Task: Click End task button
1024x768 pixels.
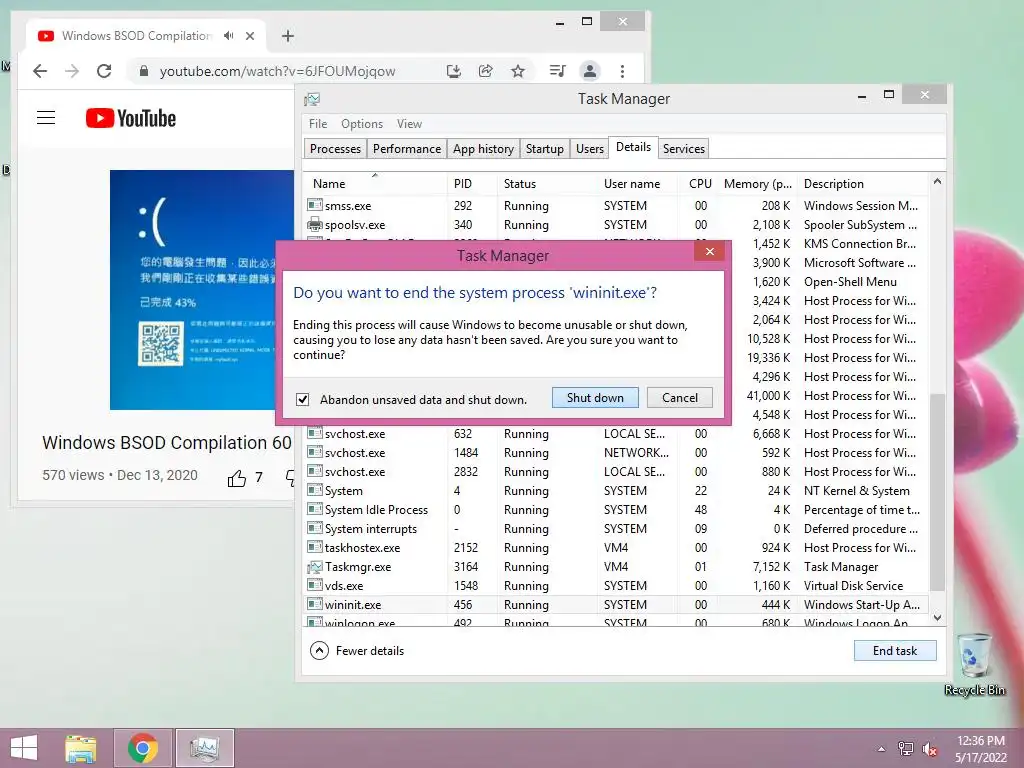Action: 895,651
